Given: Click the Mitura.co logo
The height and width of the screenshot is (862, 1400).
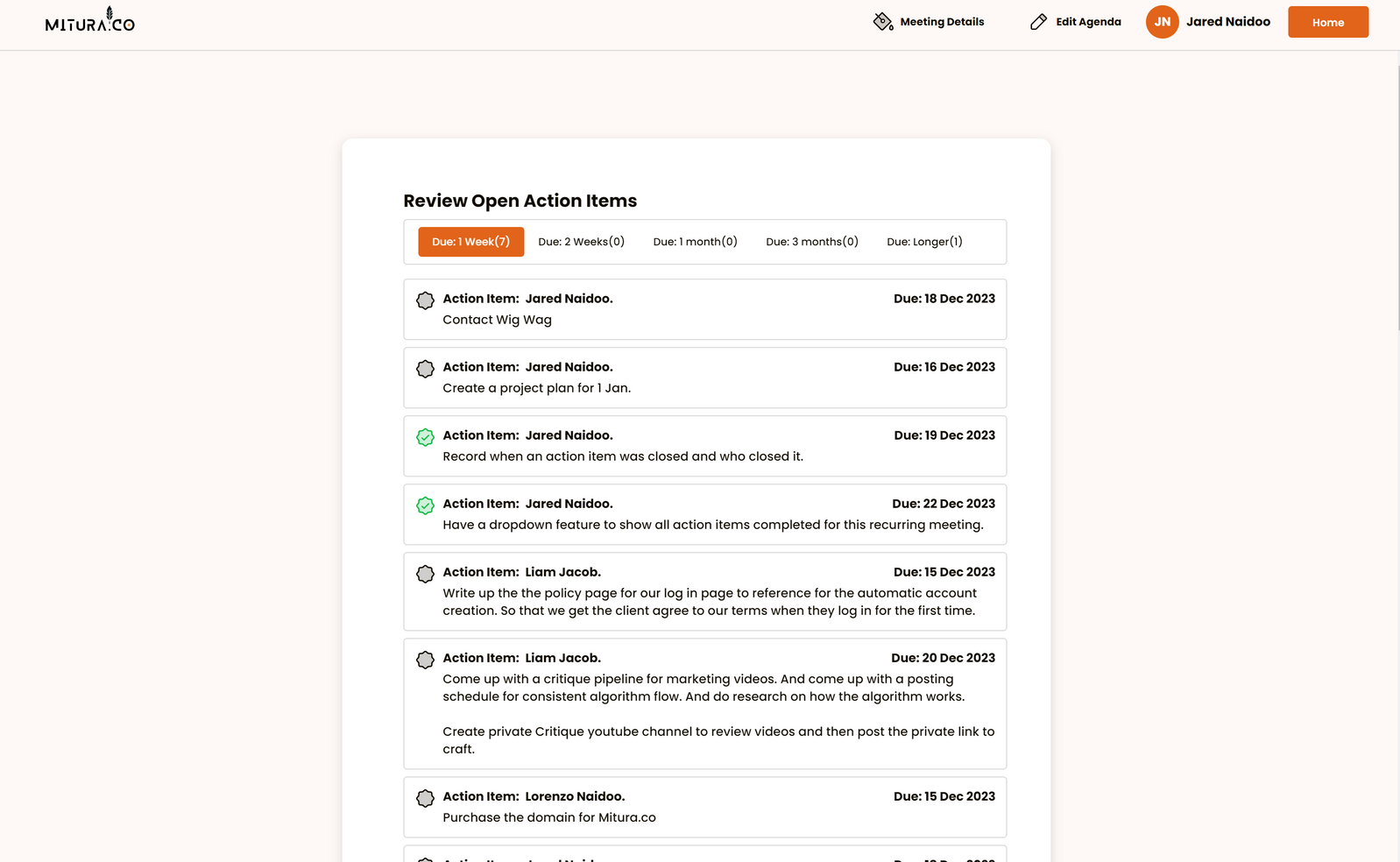Looking at the screenshot, I should tap(90, 21).
